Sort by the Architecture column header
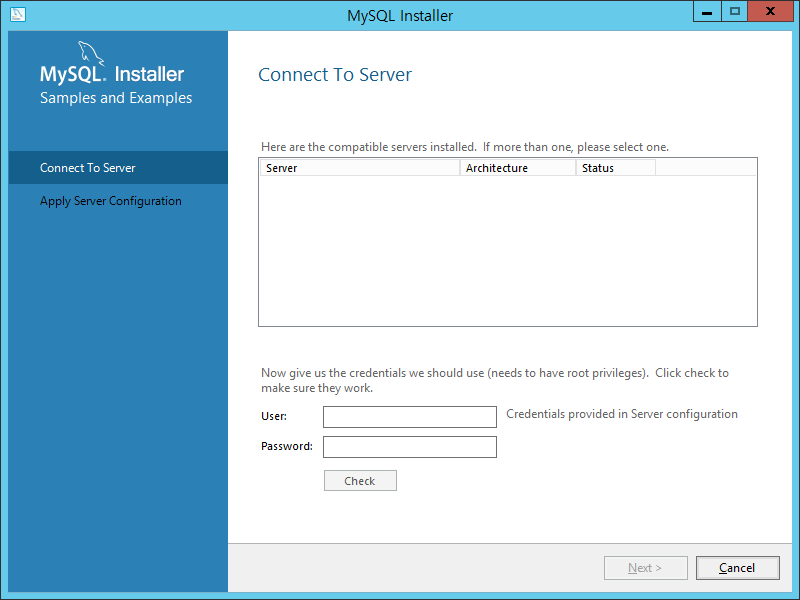This screenshot has height=600, width=800. click(518, 168)
